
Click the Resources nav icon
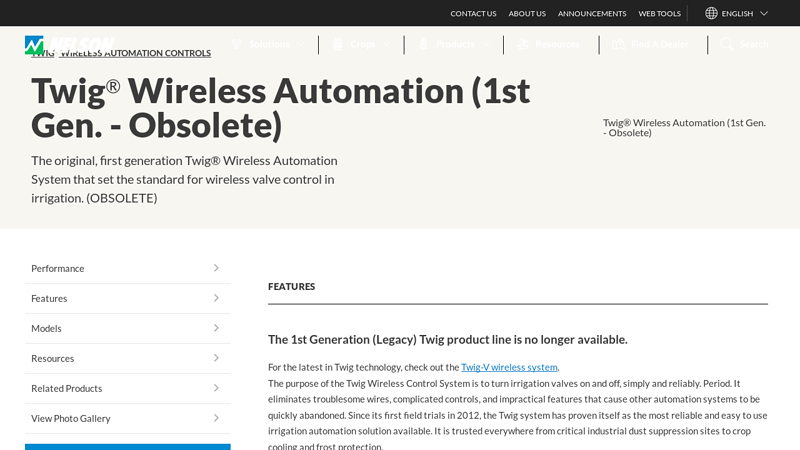click(x=522, y=44)
